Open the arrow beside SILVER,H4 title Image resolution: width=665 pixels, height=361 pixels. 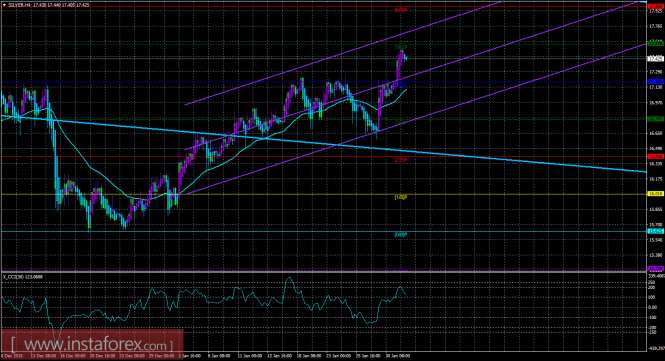[4, 5]
